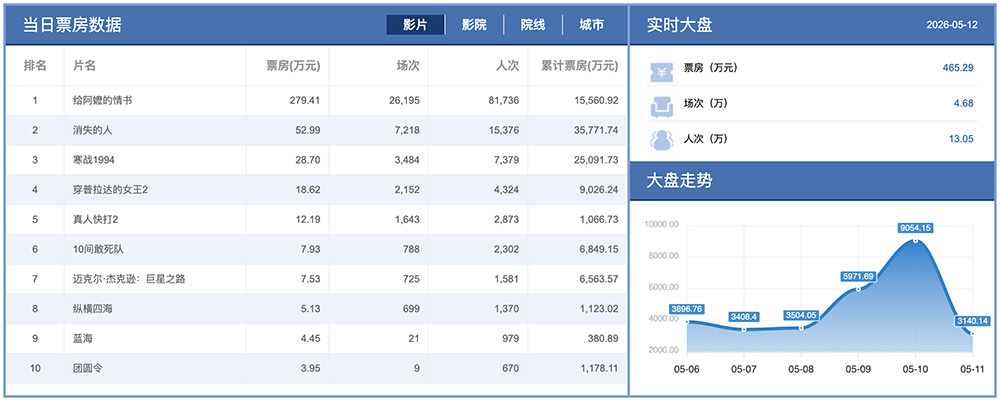
Task: Click box office value 52.99
Action: coord(307,130)
